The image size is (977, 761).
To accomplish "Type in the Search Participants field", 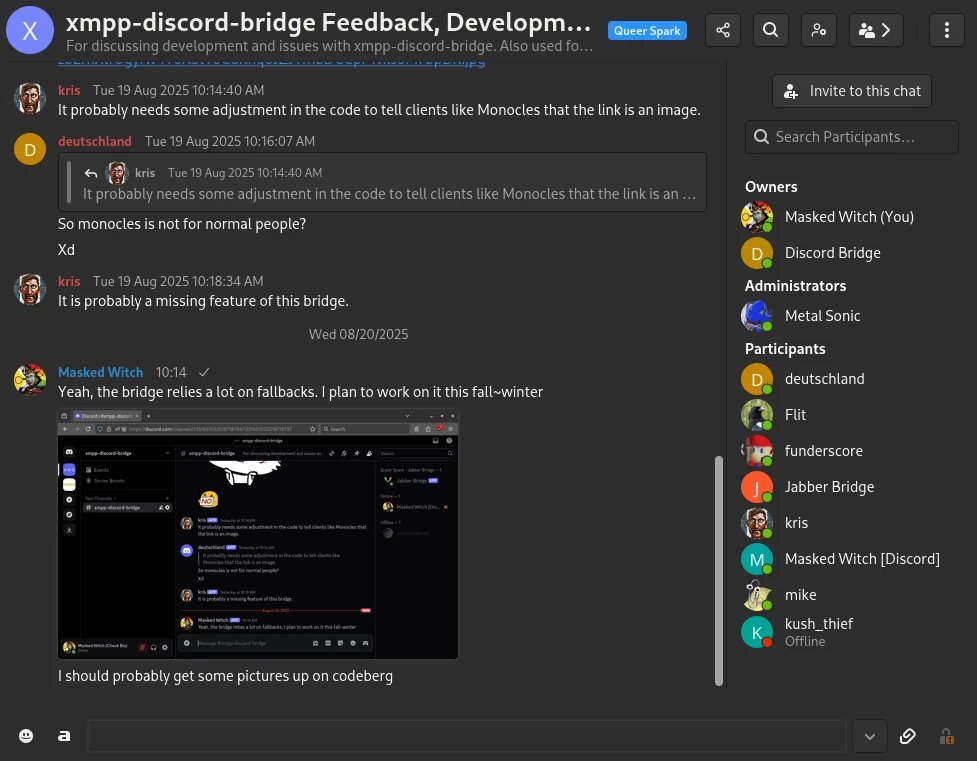I will pos(852,137).
